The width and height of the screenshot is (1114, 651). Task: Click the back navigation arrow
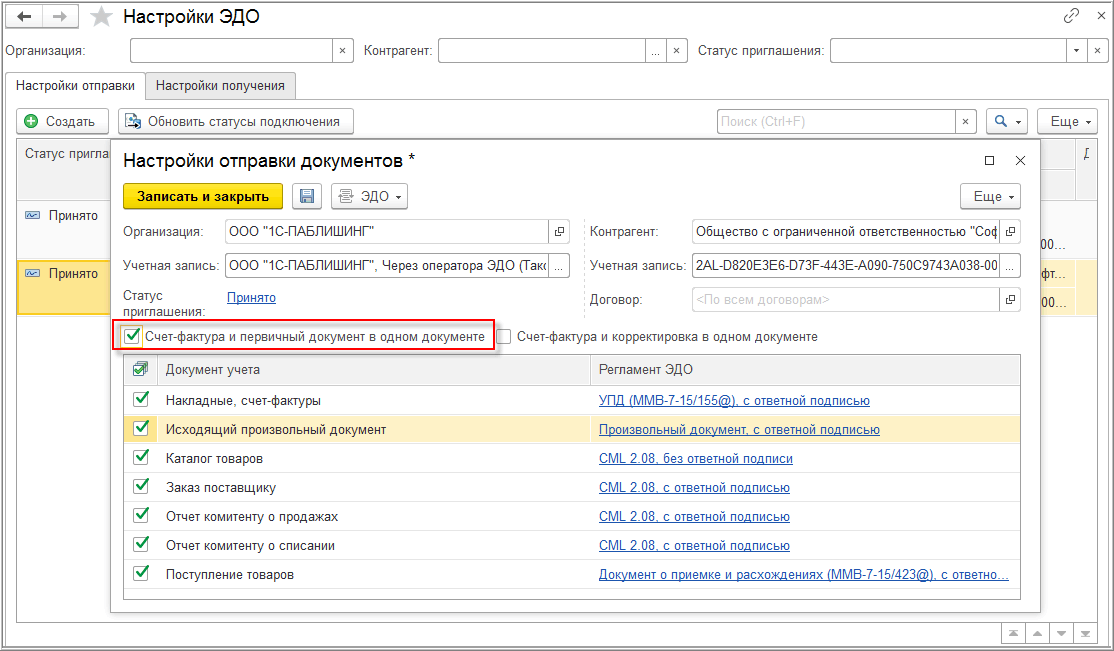pyautogui.click(x=25, y=17)
